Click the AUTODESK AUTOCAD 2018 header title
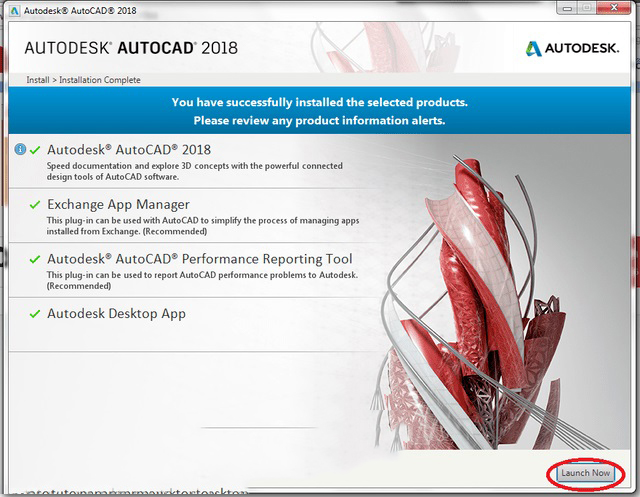The height and width of the screenshot is (497, 640). pos(131,48)
